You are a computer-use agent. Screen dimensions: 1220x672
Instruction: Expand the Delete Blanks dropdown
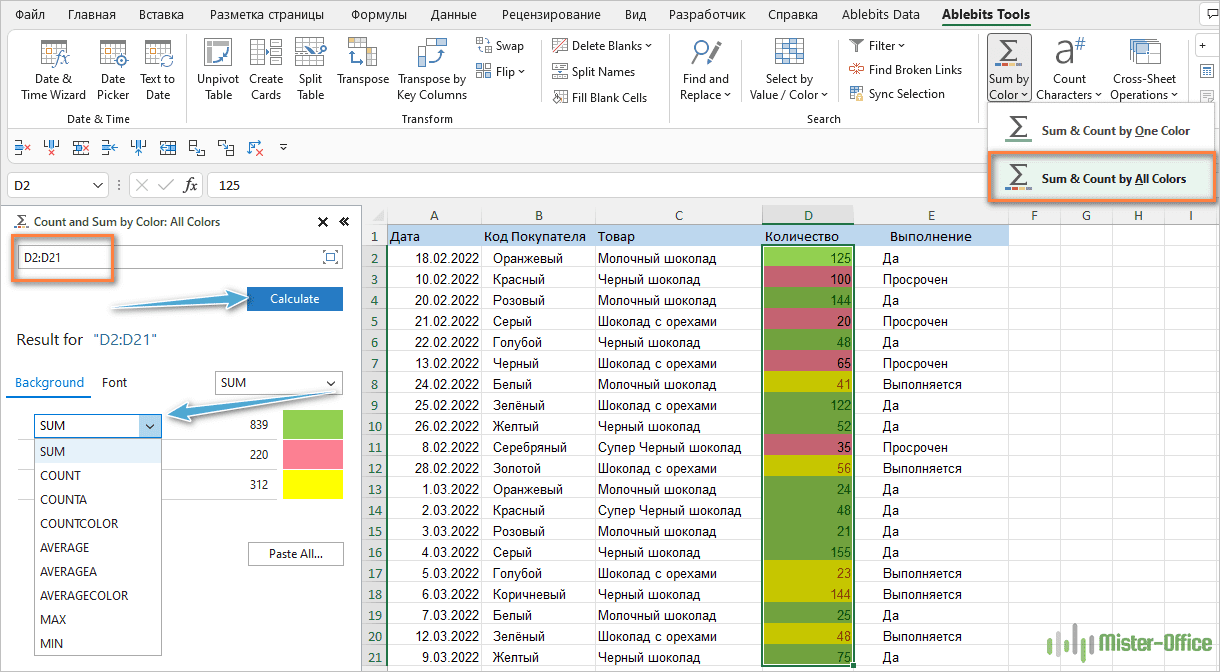point(601,46)
